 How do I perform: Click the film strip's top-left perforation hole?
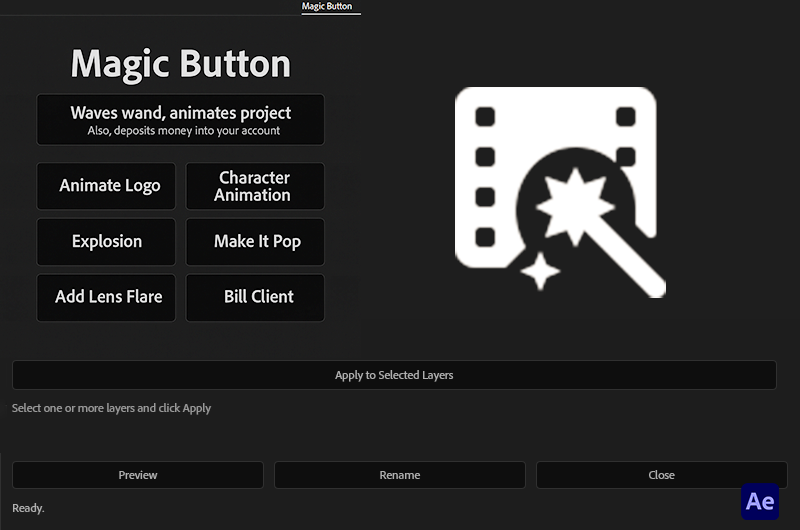pyautogui.click(x=485, y=118)
